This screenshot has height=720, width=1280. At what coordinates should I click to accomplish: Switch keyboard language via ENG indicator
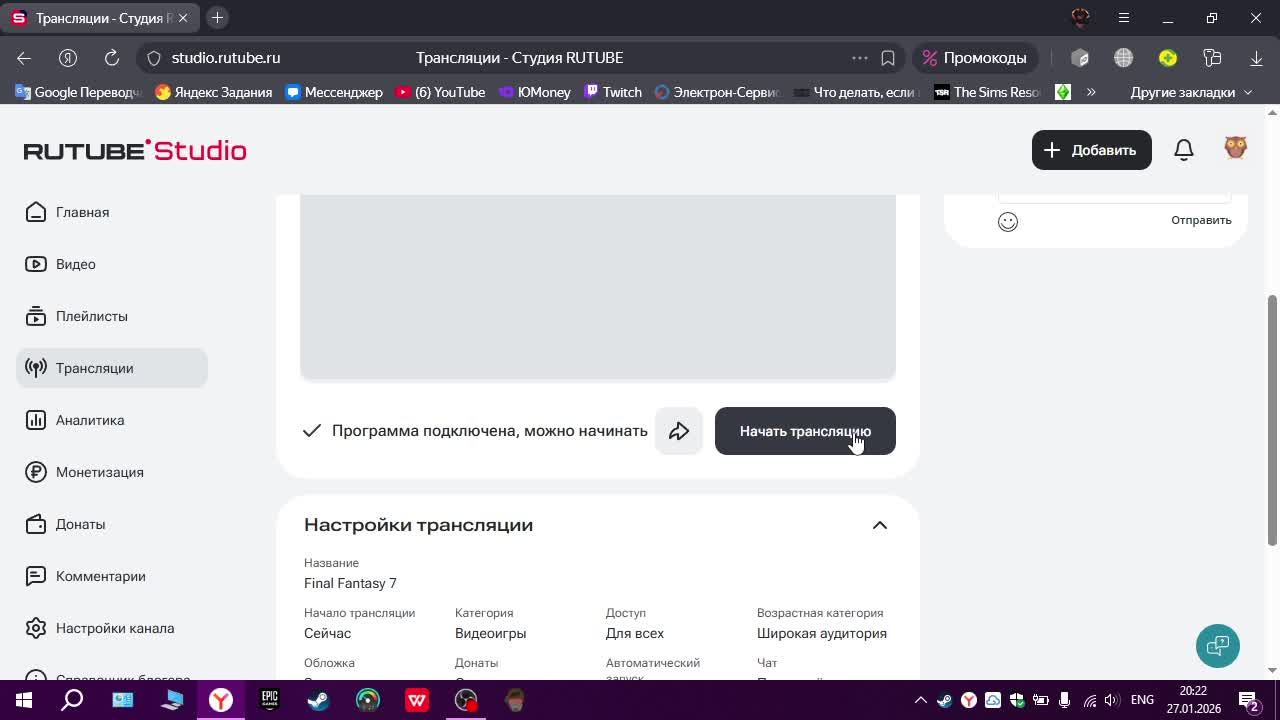1142,700
